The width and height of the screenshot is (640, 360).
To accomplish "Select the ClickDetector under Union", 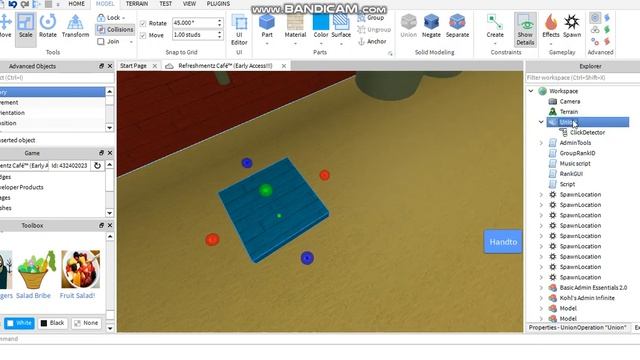I will [x=587, y=132].
